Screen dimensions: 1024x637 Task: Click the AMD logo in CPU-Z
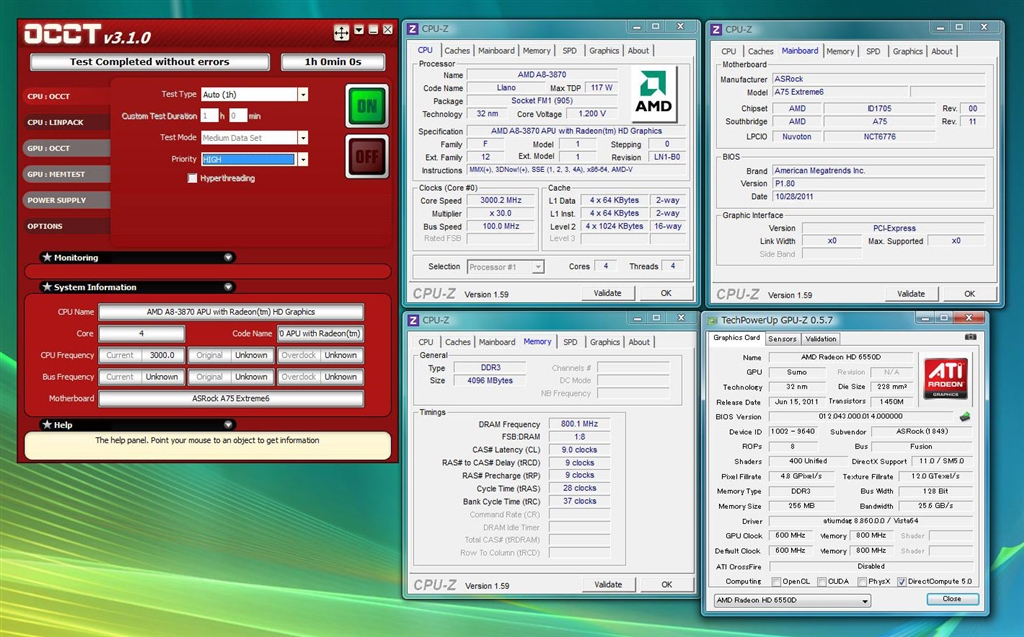[x=654, y=94]
